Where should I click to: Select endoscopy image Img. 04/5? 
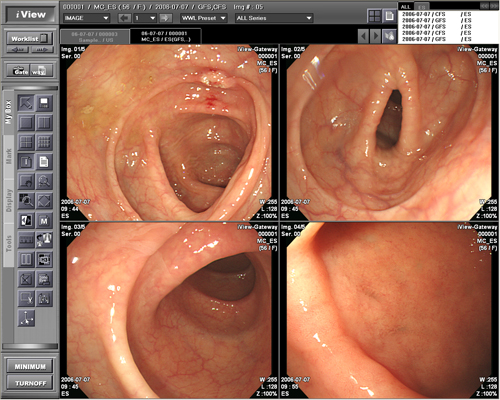coord(389,310)
